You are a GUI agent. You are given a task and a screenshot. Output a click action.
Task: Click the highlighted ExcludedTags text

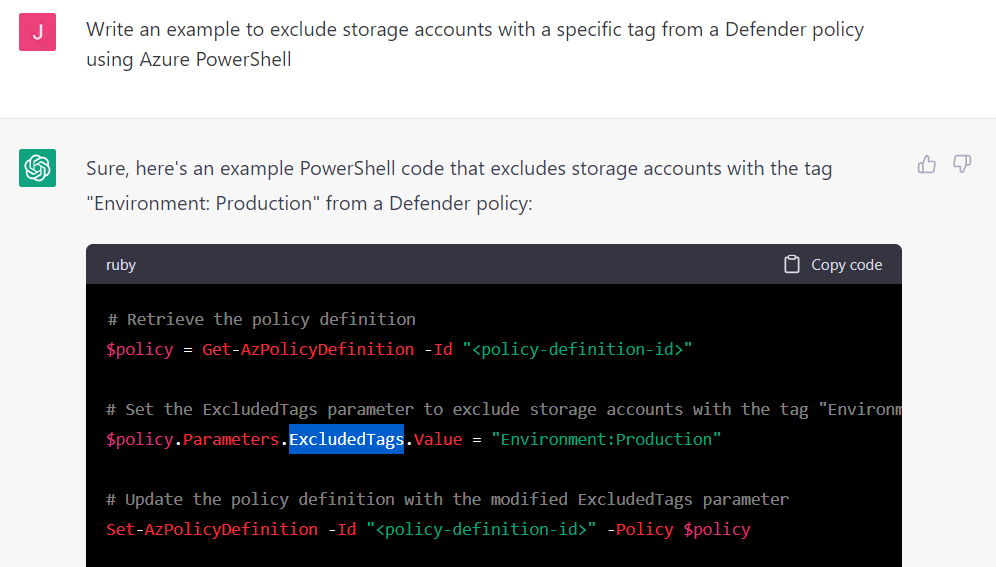point(346,439)
